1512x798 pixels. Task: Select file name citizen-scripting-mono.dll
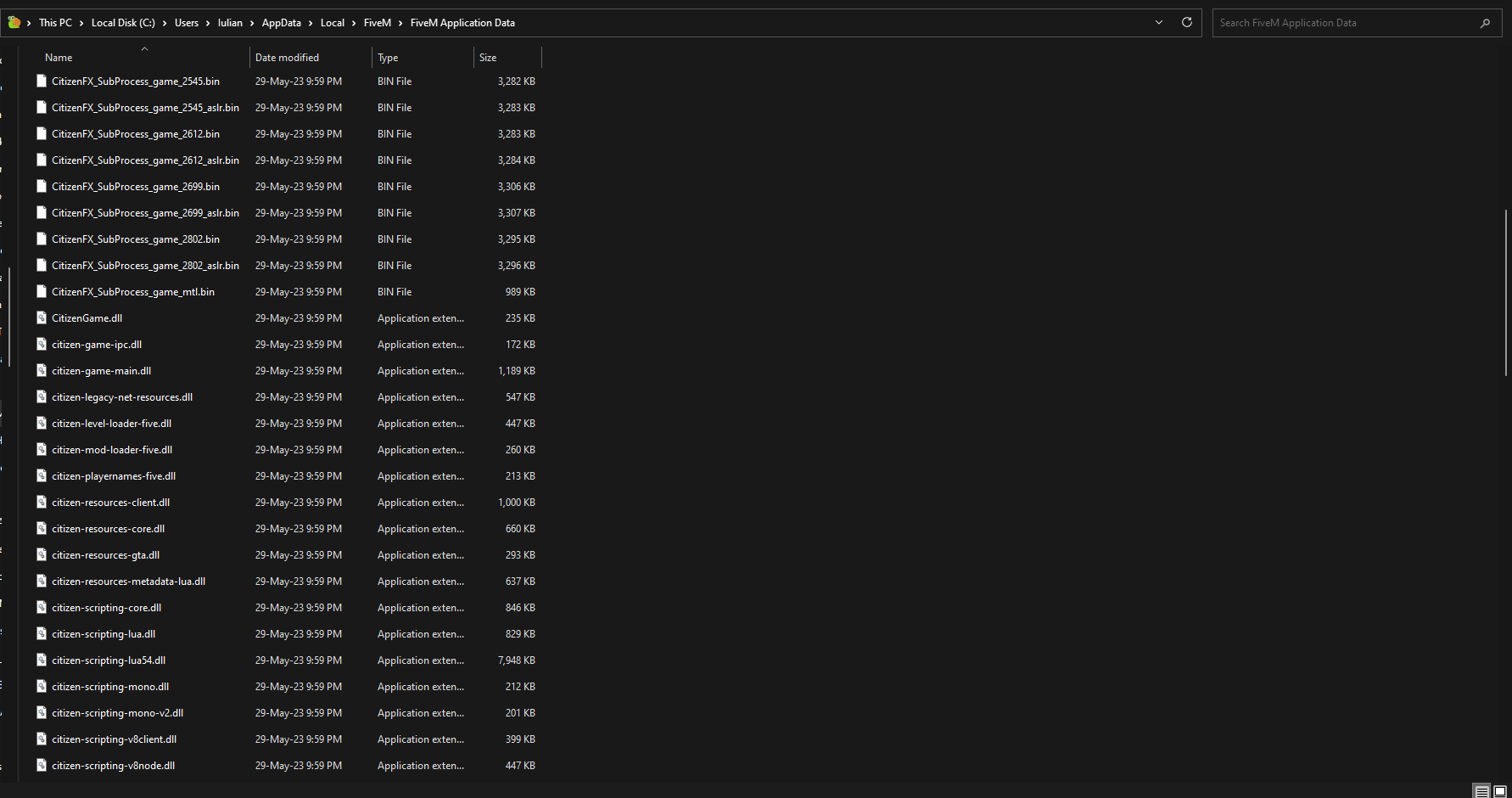pos(110,687)
